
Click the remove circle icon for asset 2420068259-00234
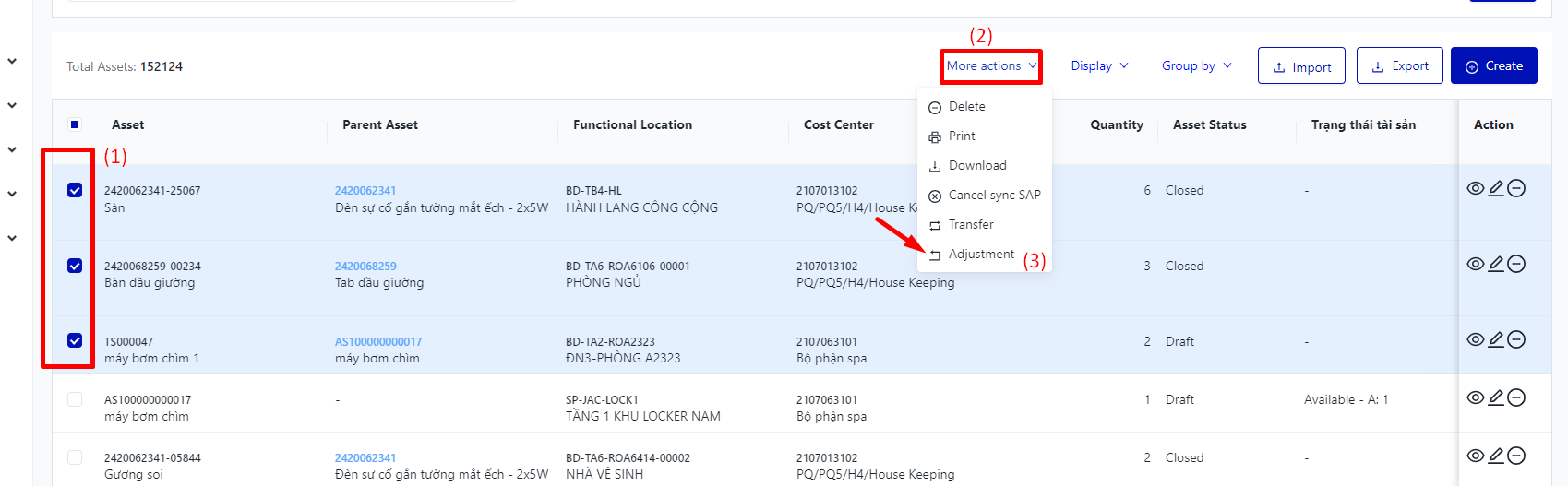[x=1516, y=265]
